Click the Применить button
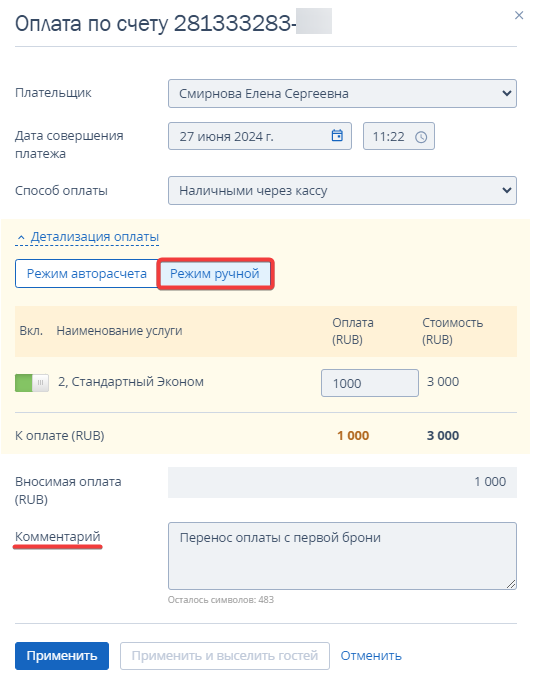 click(x=62, y=656)
